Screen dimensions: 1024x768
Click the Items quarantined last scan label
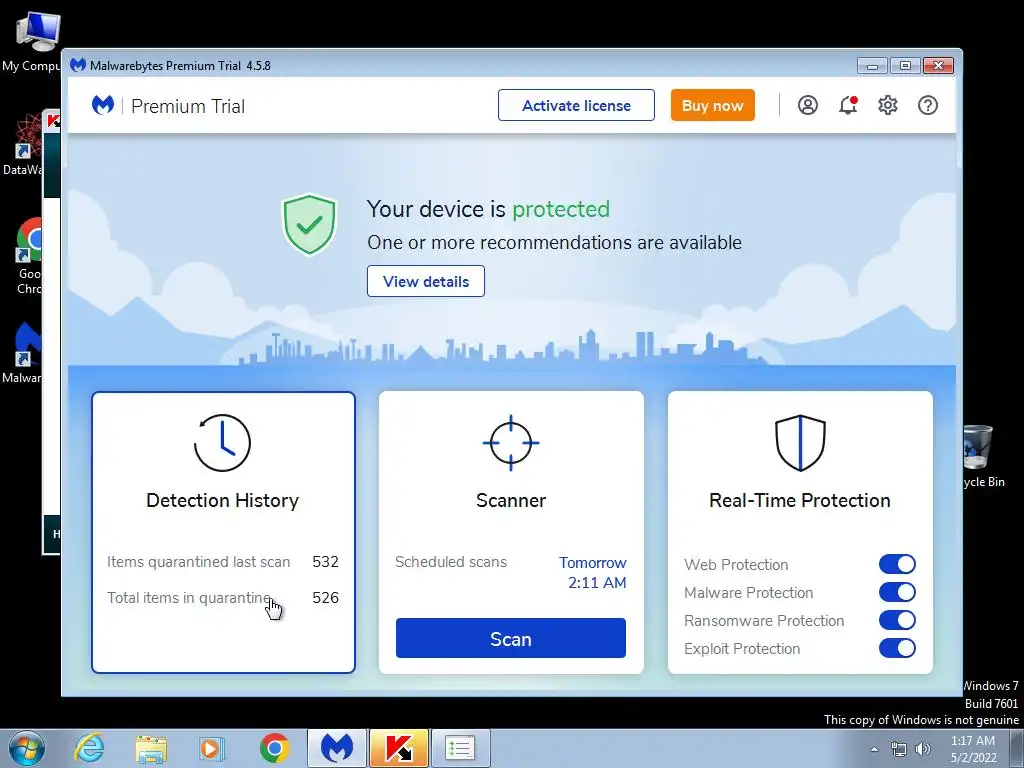(199, 562)
